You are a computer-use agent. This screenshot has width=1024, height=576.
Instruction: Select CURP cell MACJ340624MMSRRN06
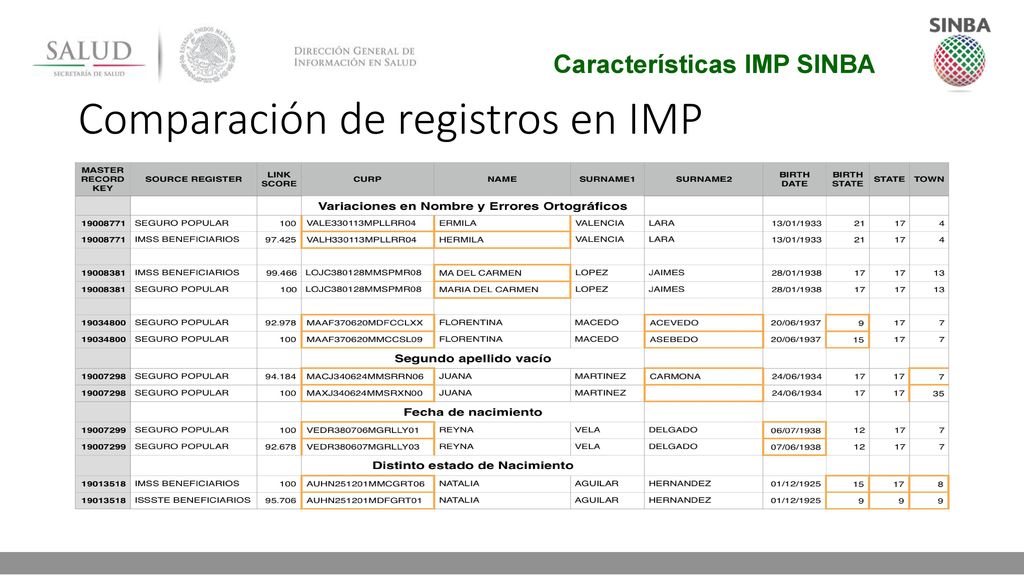point(368,377)
